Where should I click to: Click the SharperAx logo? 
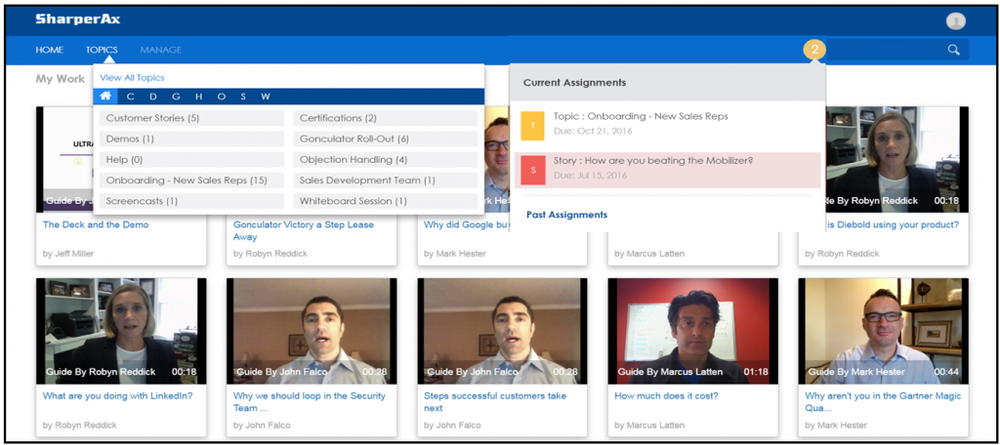[x=77, y=19]
